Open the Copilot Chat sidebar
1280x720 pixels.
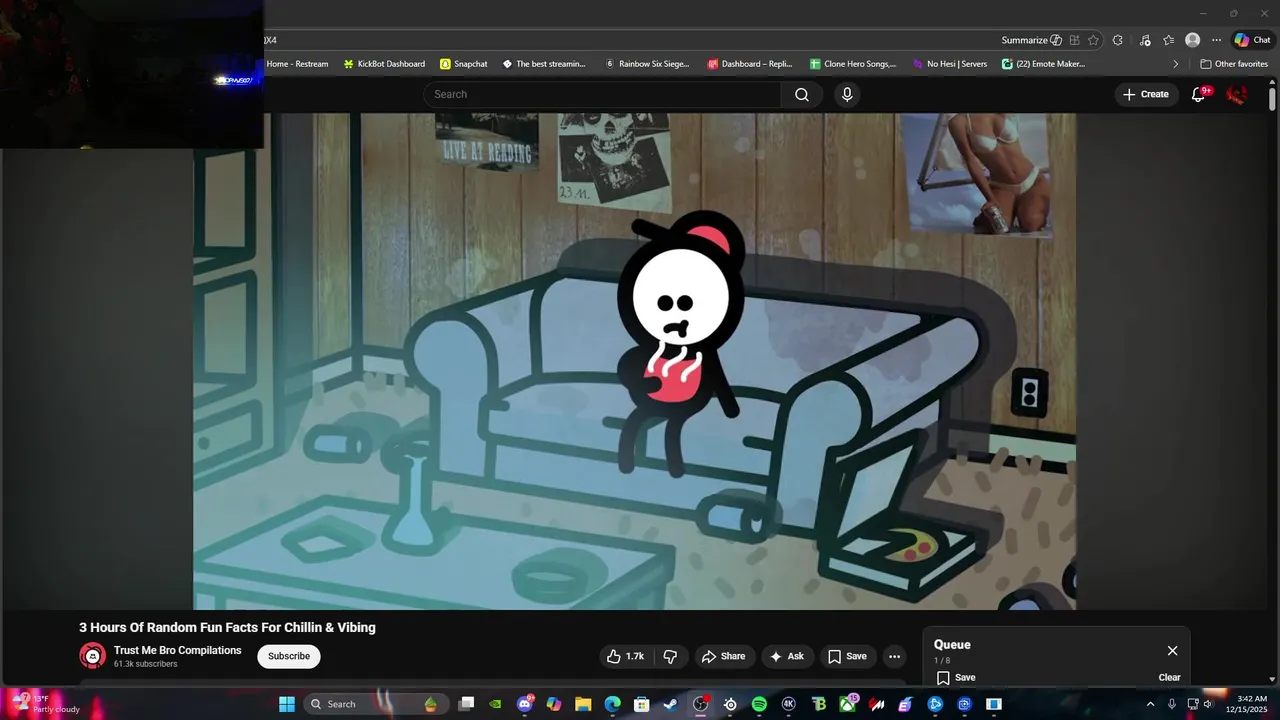pyautogui.click(x=1252, y=40)
